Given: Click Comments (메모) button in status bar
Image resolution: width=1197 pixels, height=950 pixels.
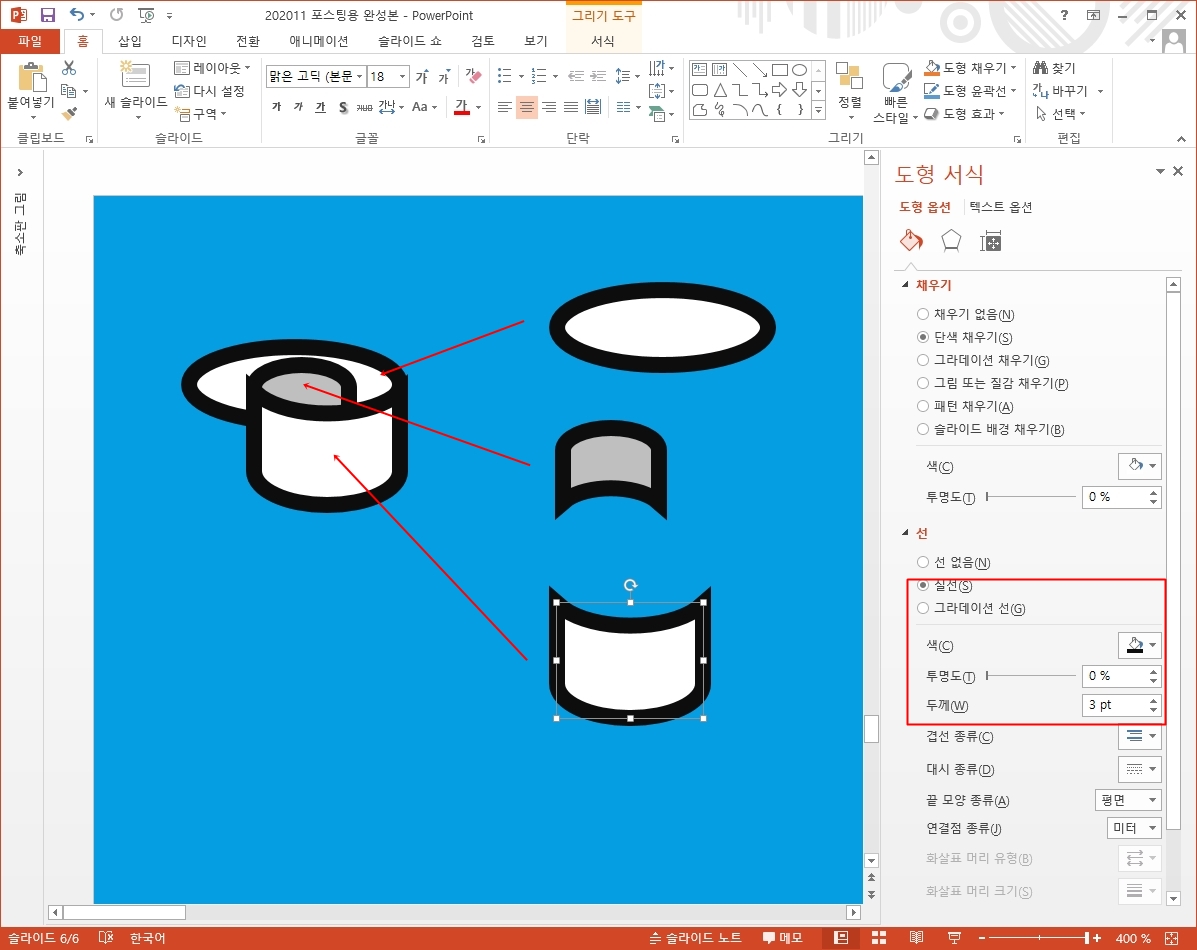Looking at the screenshot, I should point(782,938).
